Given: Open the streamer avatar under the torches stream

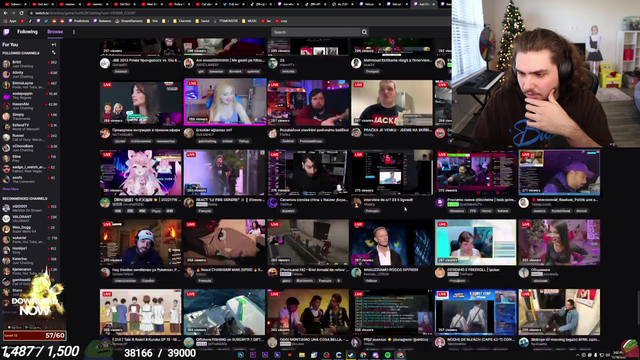Looking at the screenshot, I should point(105,273).
